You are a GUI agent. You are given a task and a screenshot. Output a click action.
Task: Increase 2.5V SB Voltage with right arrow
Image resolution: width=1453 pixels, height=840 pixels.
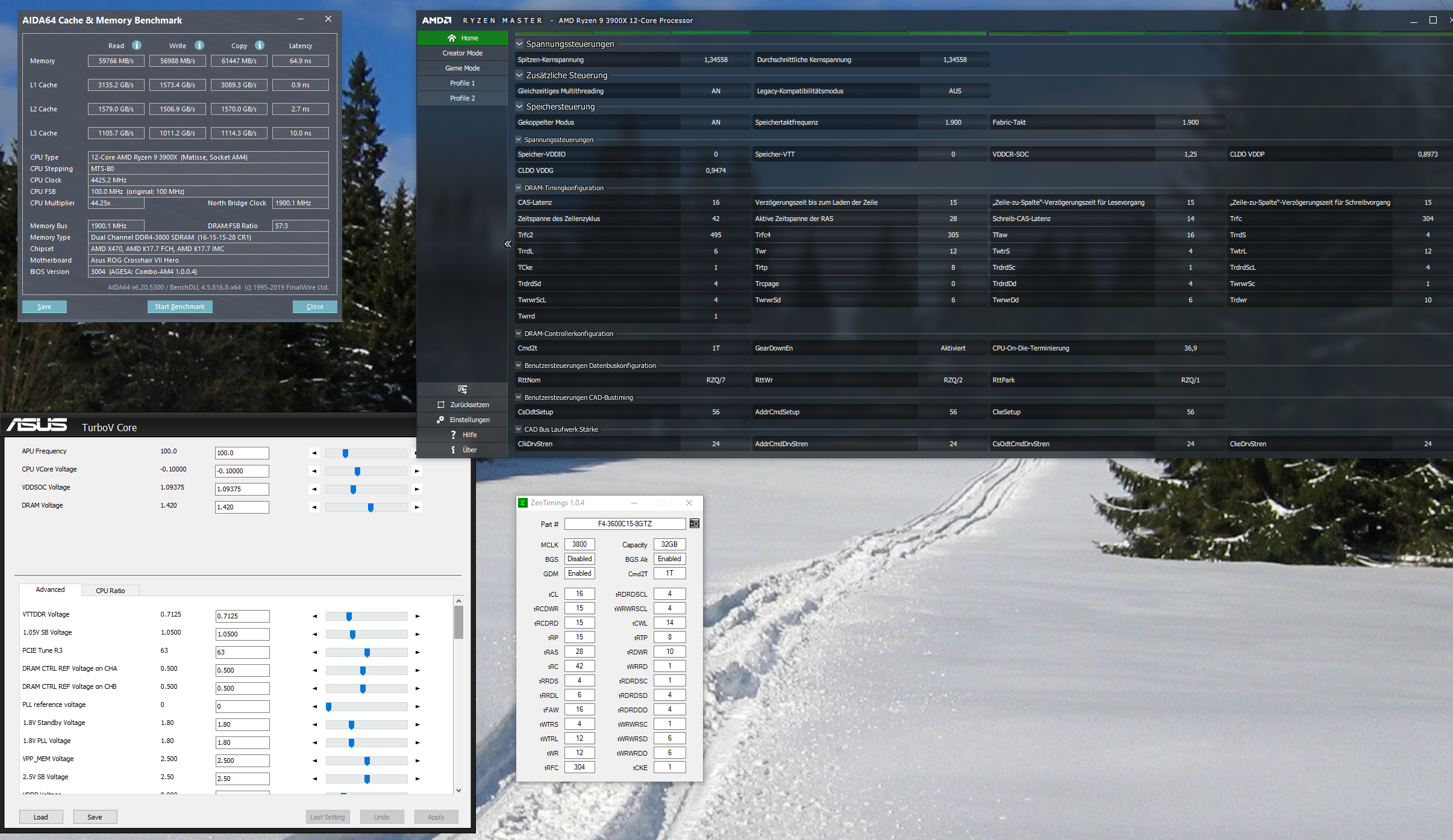[x=417, y=779]
